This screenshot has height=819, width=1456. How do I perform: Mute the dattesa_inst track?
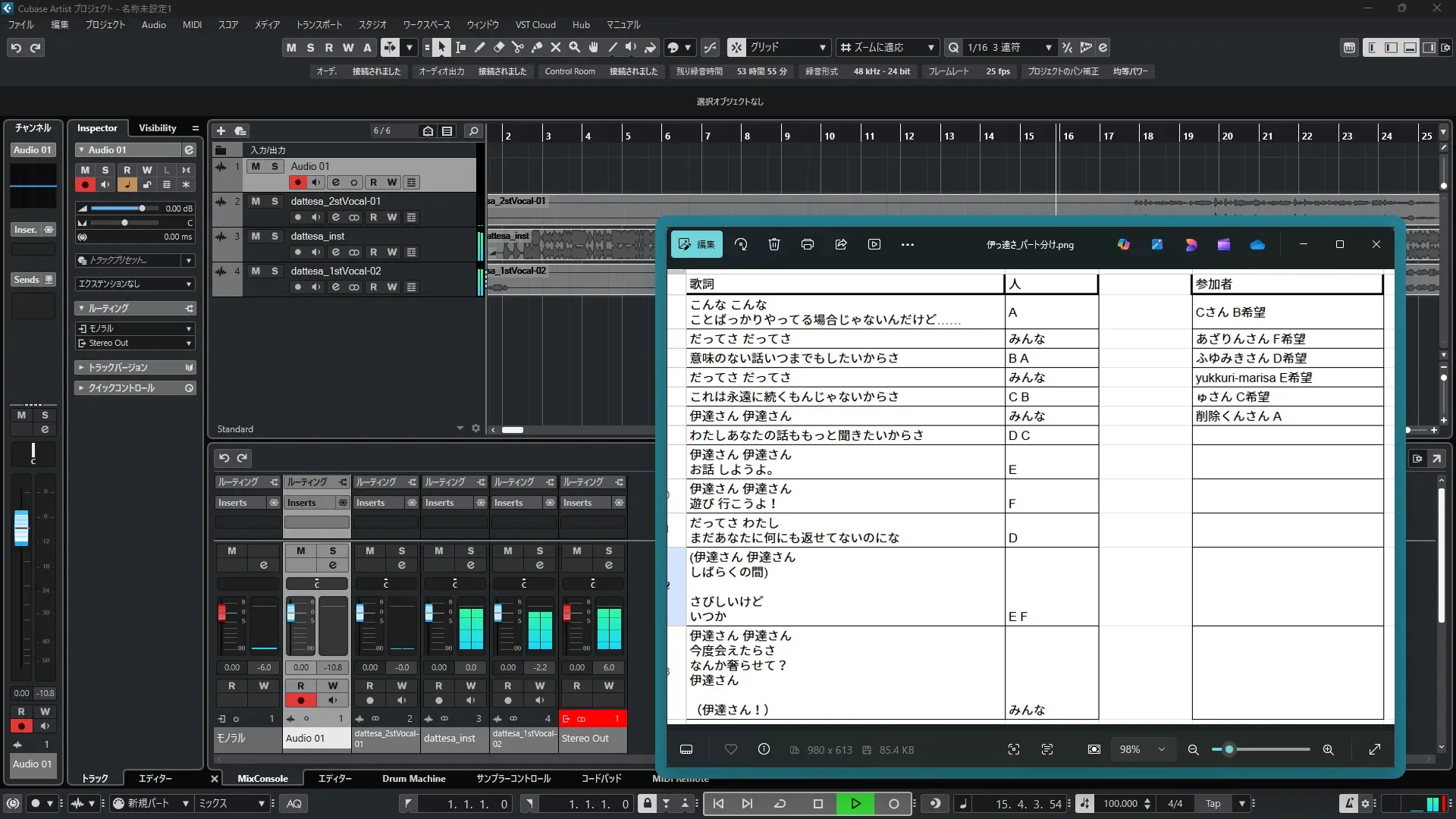click(x=256, y=236)
